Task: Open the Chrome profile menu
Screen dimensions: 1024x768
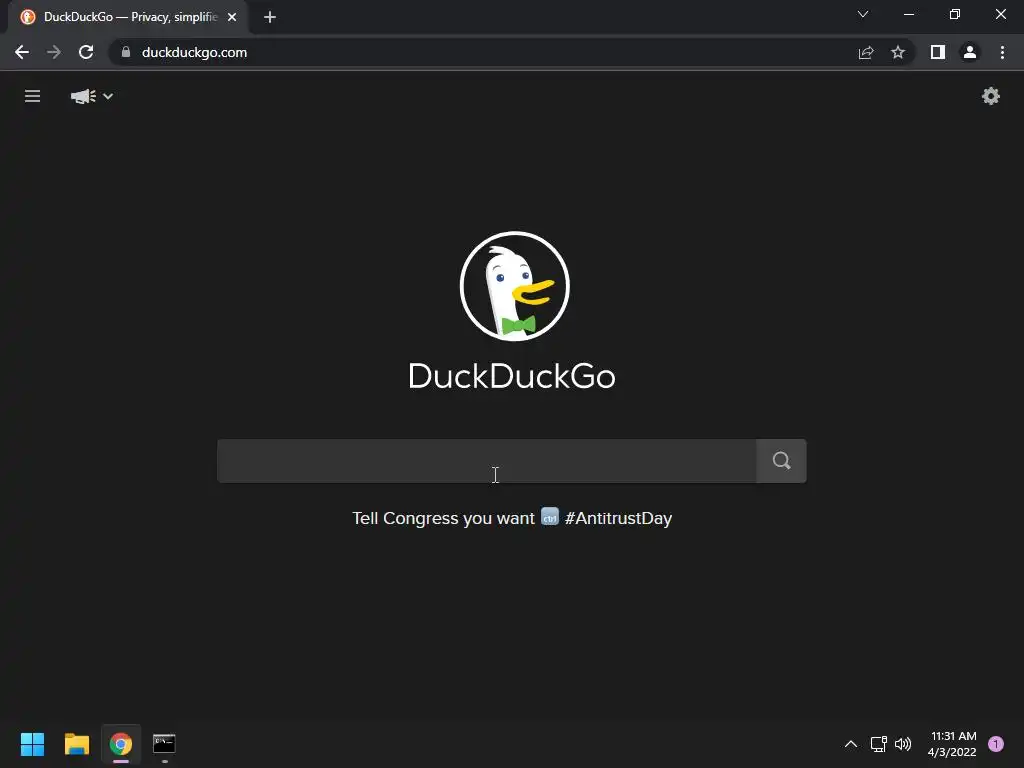Action: (970, 52)
